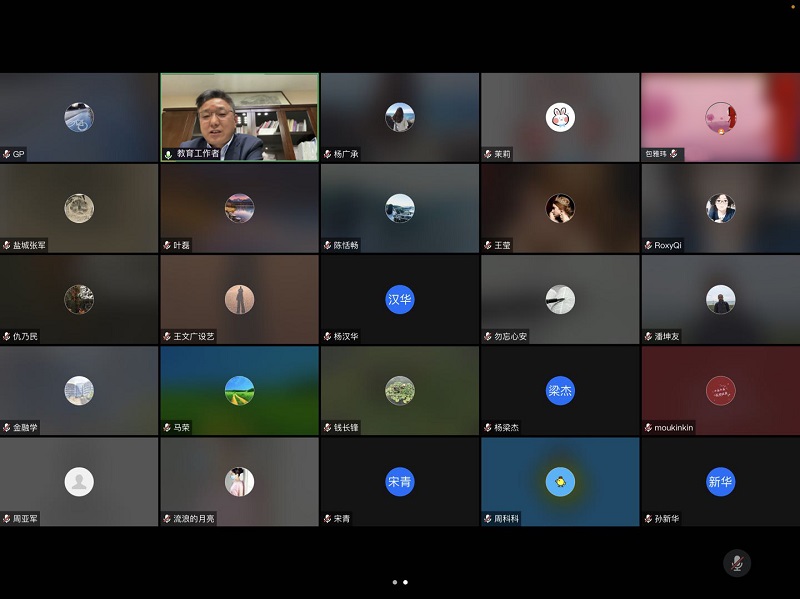Select the 盐城张军 participant tile
Image resolution: width=800 pixels, height=599 pixels.
click(79, 208)
